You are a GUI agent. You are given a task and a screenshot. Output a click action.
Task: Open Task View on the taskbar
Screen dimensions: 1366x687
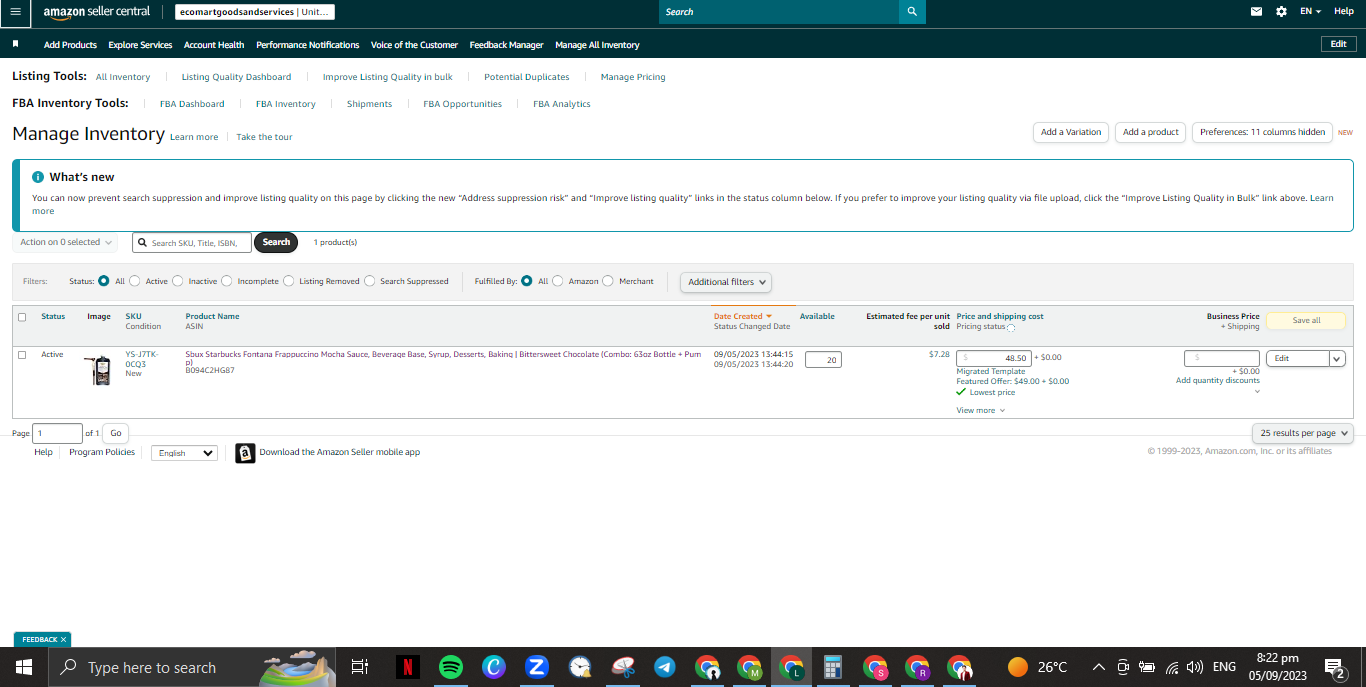click(360, 667)
